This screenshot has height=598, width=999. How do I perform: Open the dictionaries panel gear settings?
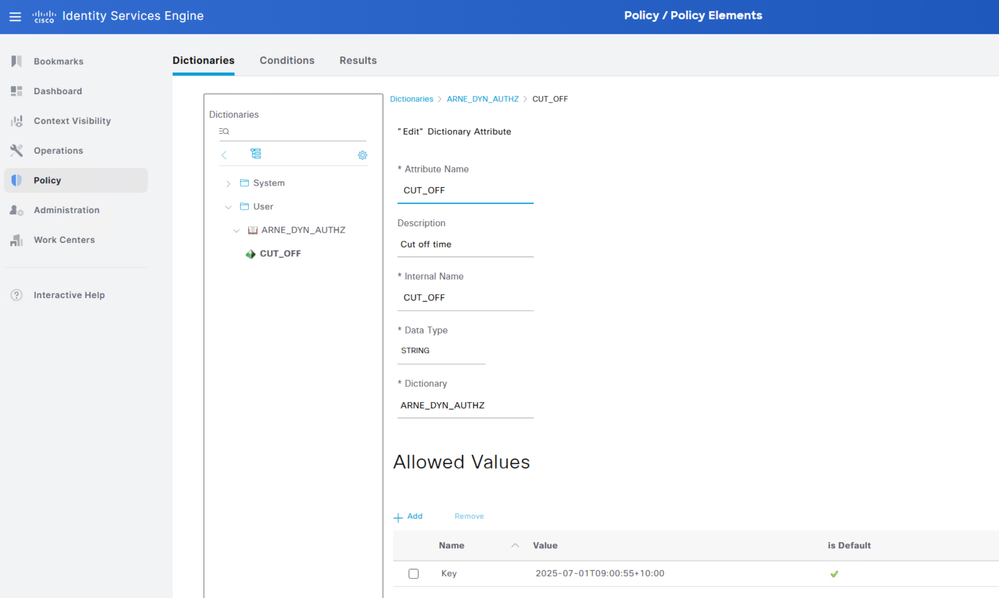(363, 155)
